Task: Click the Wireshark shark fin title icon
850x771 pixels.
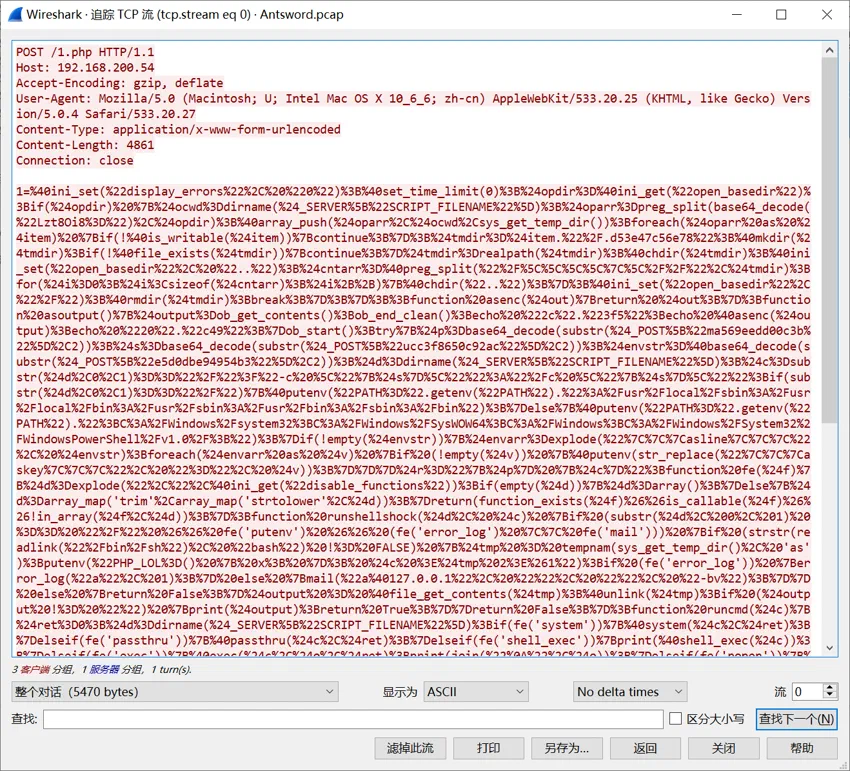Action: click(15, 15)
